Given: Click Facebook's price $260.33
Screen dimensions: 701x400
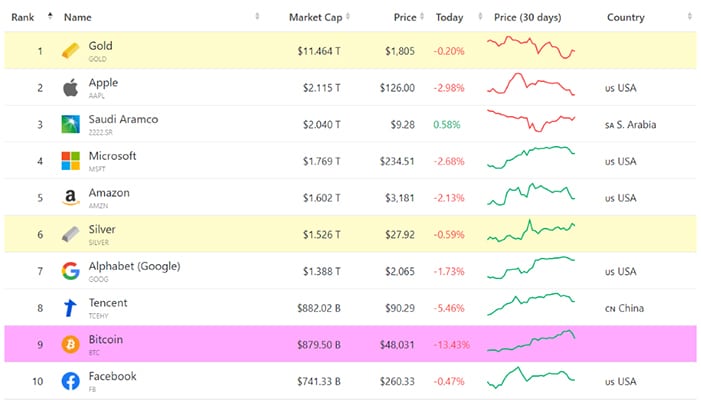Looking at the screenshot, I should tap(397, 382).
